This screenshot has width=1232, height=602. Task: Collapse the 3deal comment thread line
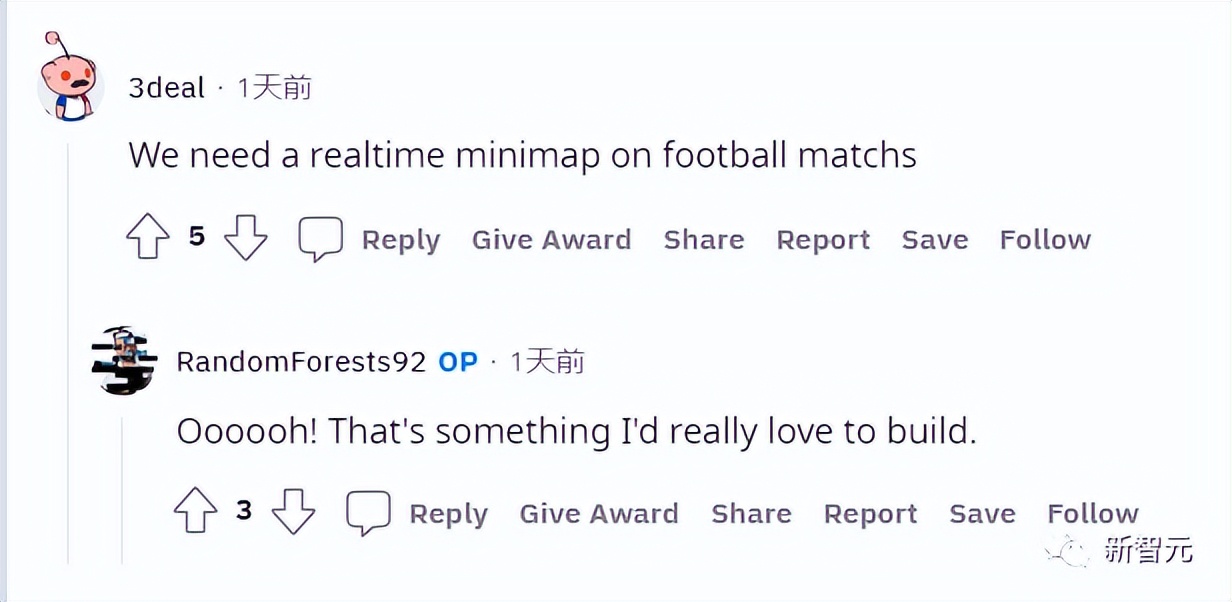pyautogui.click(x=69, y=350)
